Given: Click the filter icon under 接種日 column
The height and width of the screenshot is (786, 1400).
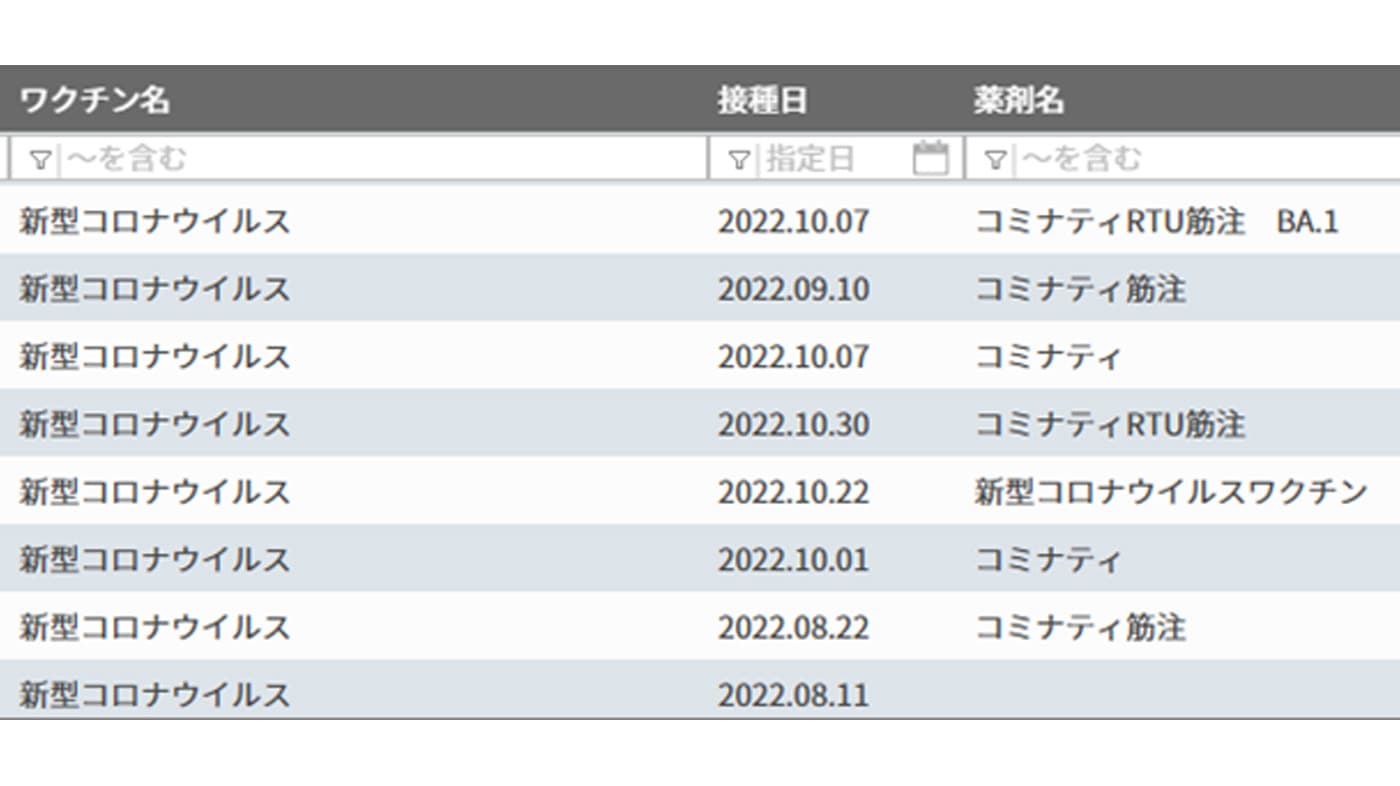Looking at the screenshot, I should [738, 159].
